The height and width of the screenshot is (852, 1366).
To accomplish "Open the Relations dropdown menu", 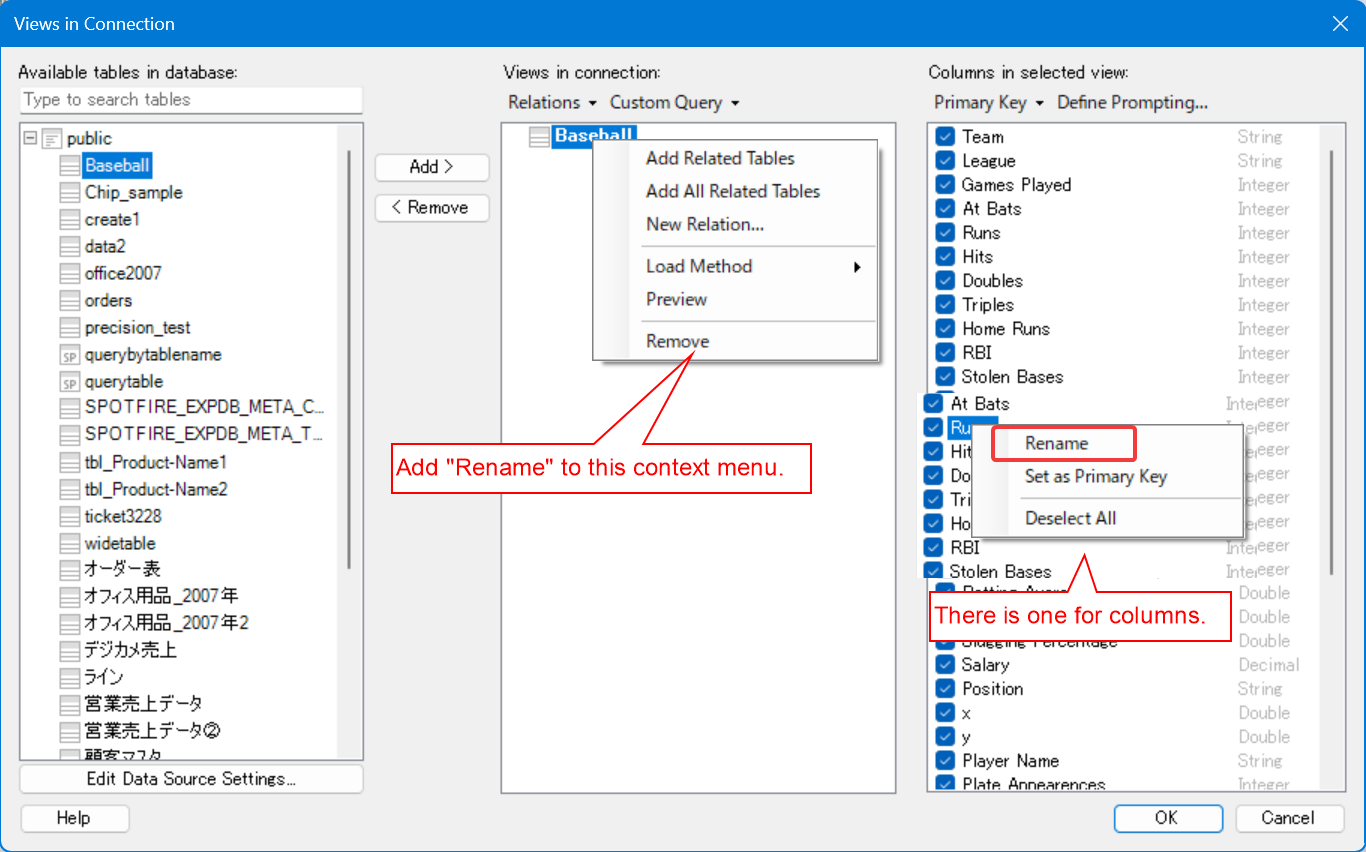I will [x=552, y=103].
